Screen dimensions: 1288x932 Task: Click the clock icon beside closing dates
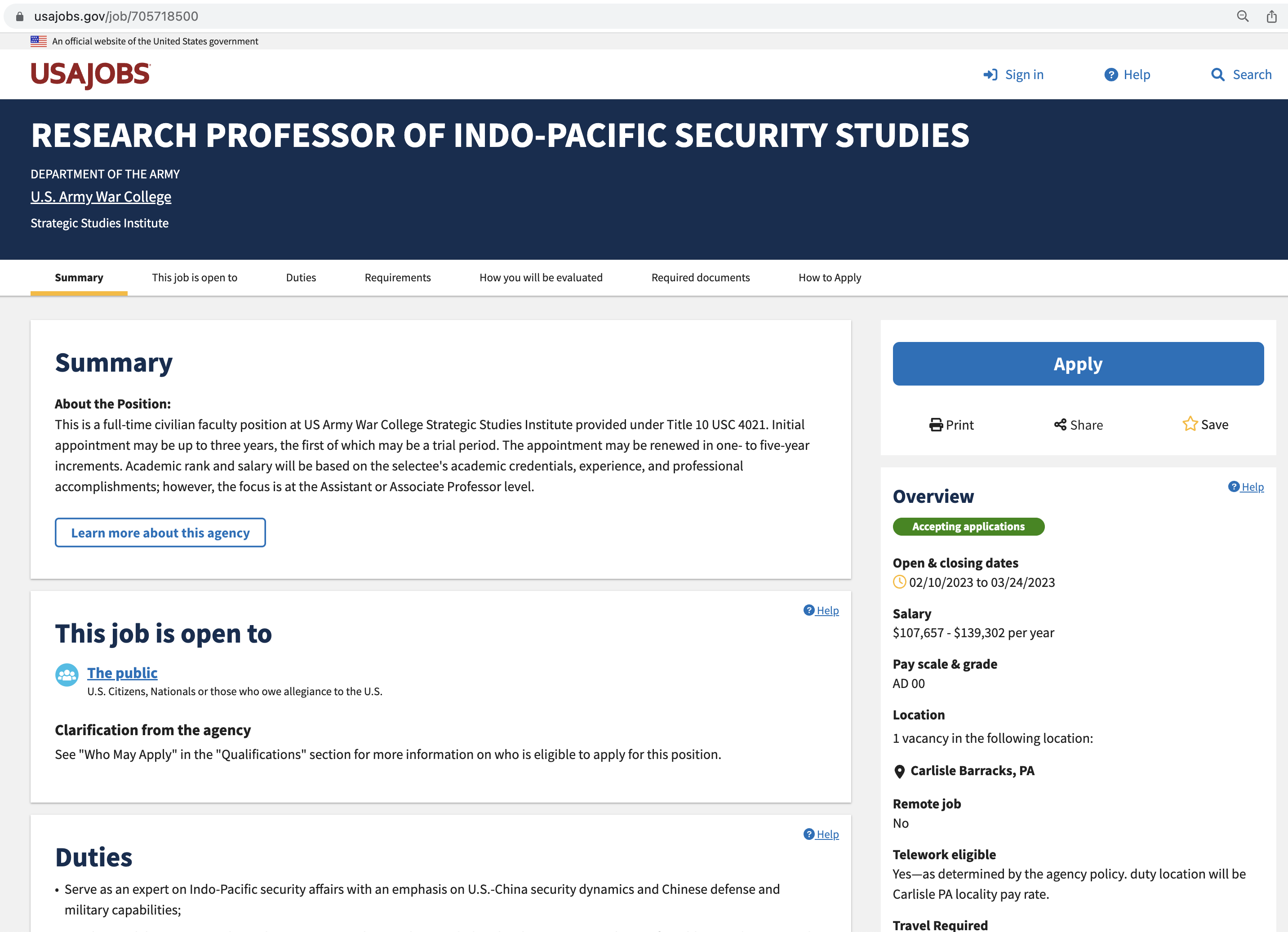(x=900, y=582)
